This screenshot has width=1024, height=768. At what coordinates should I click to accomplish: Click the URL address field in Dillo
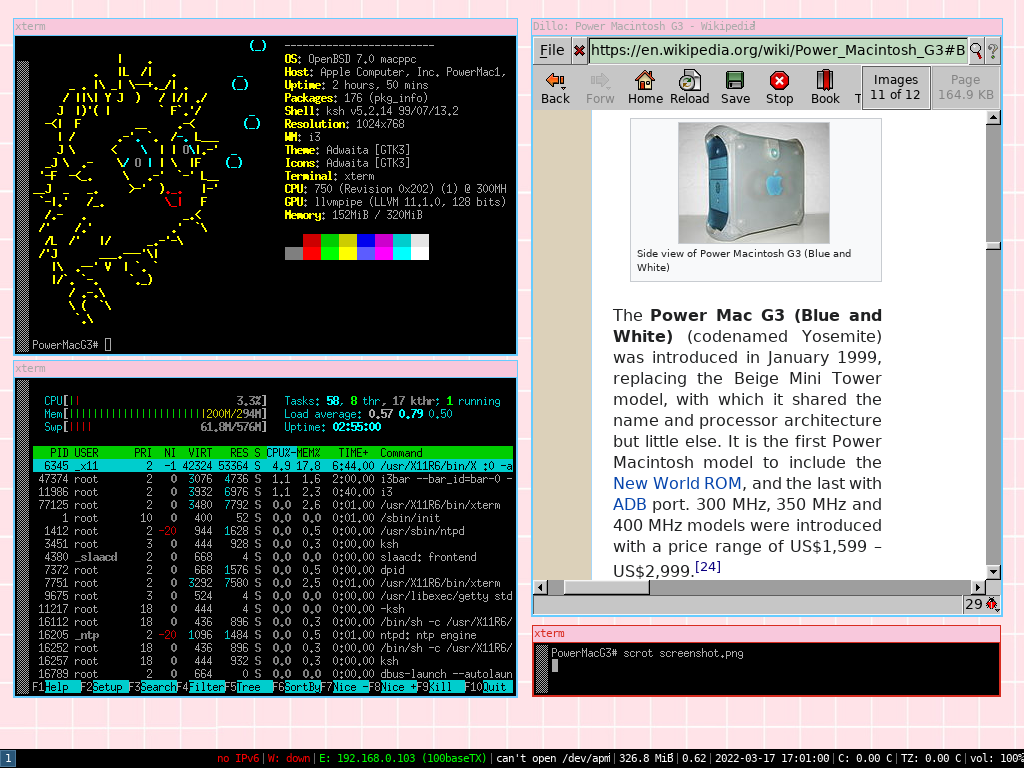pyautogui.click(x=778, y=50)
